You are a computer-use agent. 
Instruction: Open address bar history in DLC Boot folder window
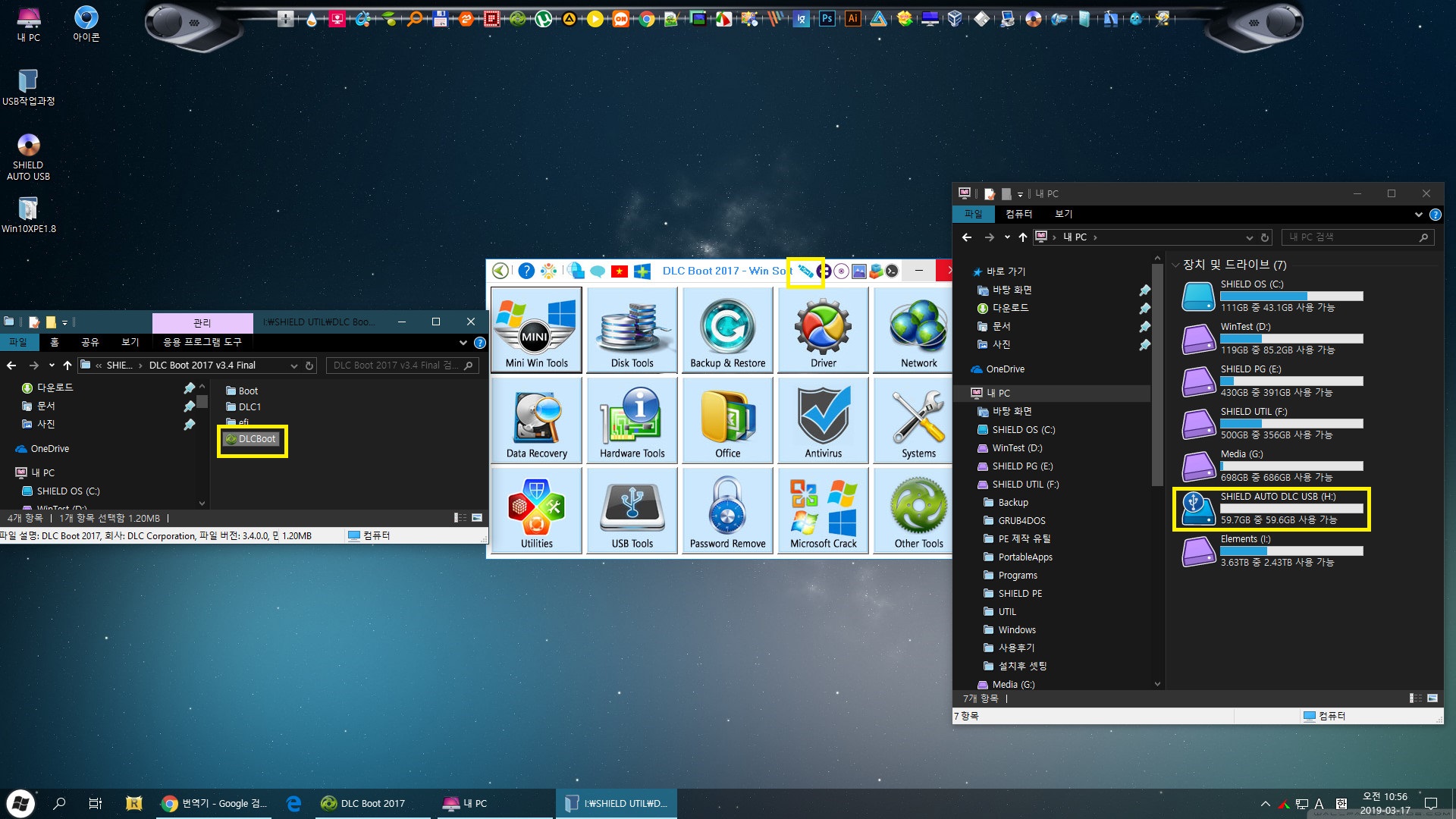pos(294,366)
